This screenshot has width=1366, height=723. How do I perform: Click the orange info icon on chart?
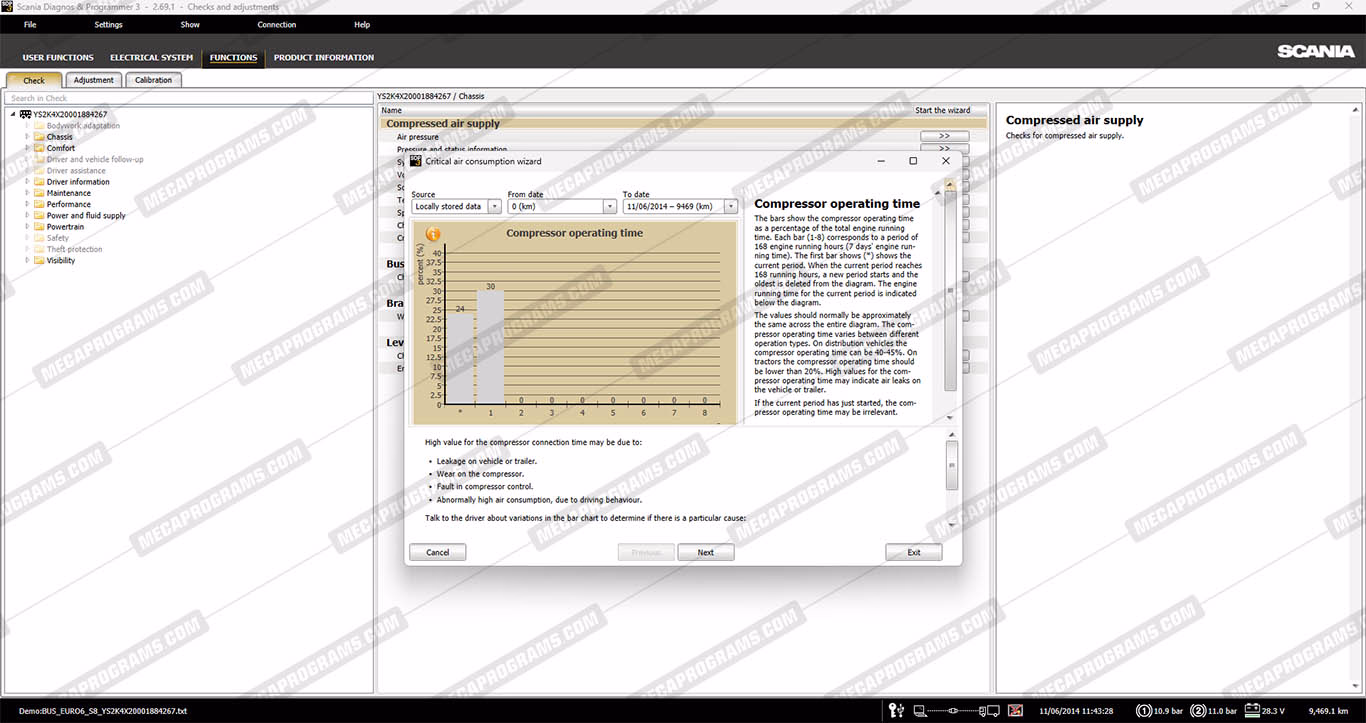(x=433, y=234)
